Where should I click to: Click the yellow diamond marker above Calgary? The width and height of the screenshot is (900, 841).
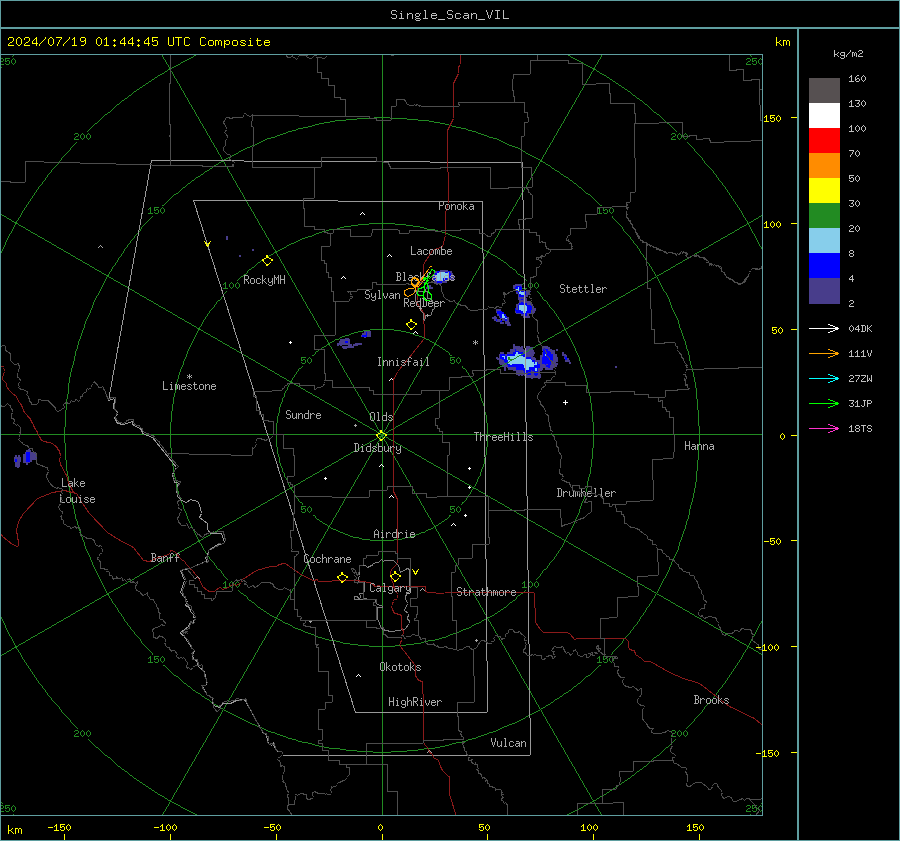click(395, 576)
